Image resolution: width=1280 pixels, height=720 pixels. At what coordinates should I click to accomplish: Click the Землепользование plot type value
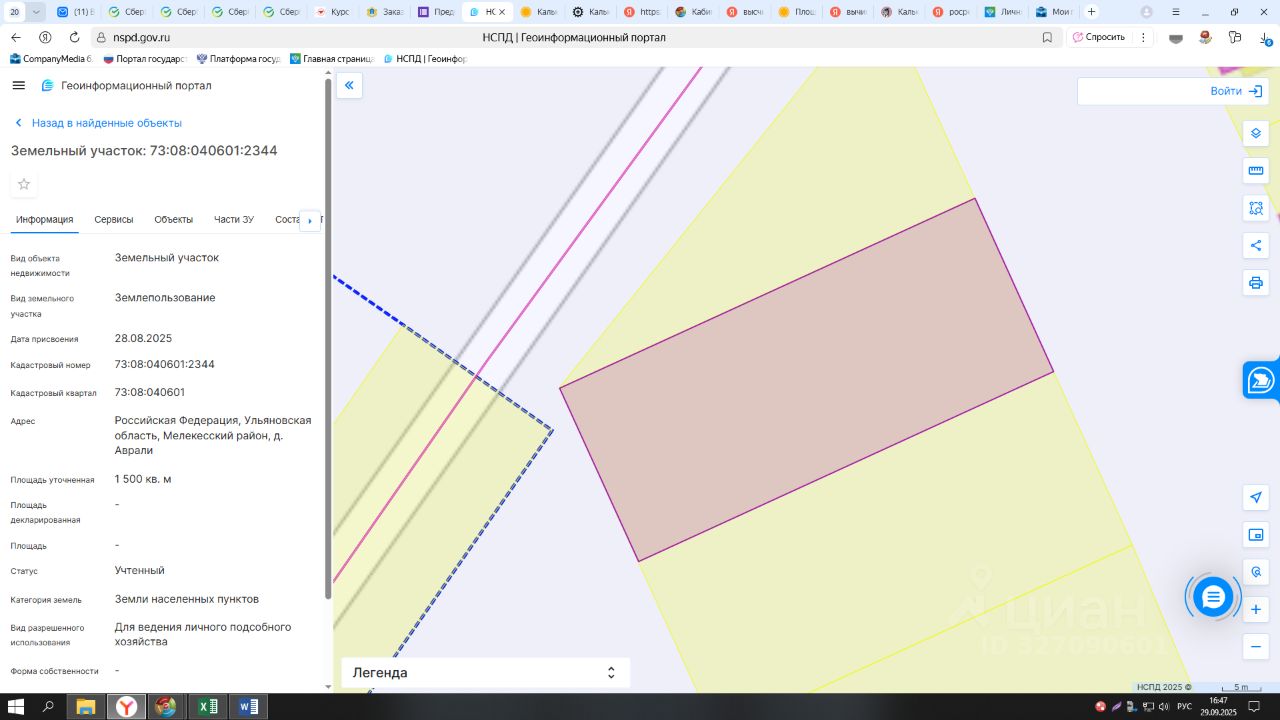(165, 297)
